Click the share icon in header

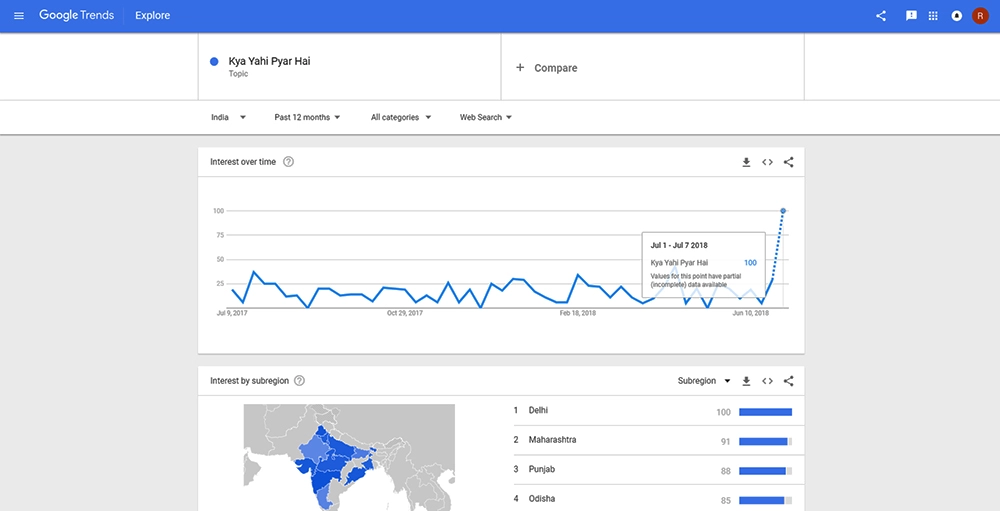881,16
